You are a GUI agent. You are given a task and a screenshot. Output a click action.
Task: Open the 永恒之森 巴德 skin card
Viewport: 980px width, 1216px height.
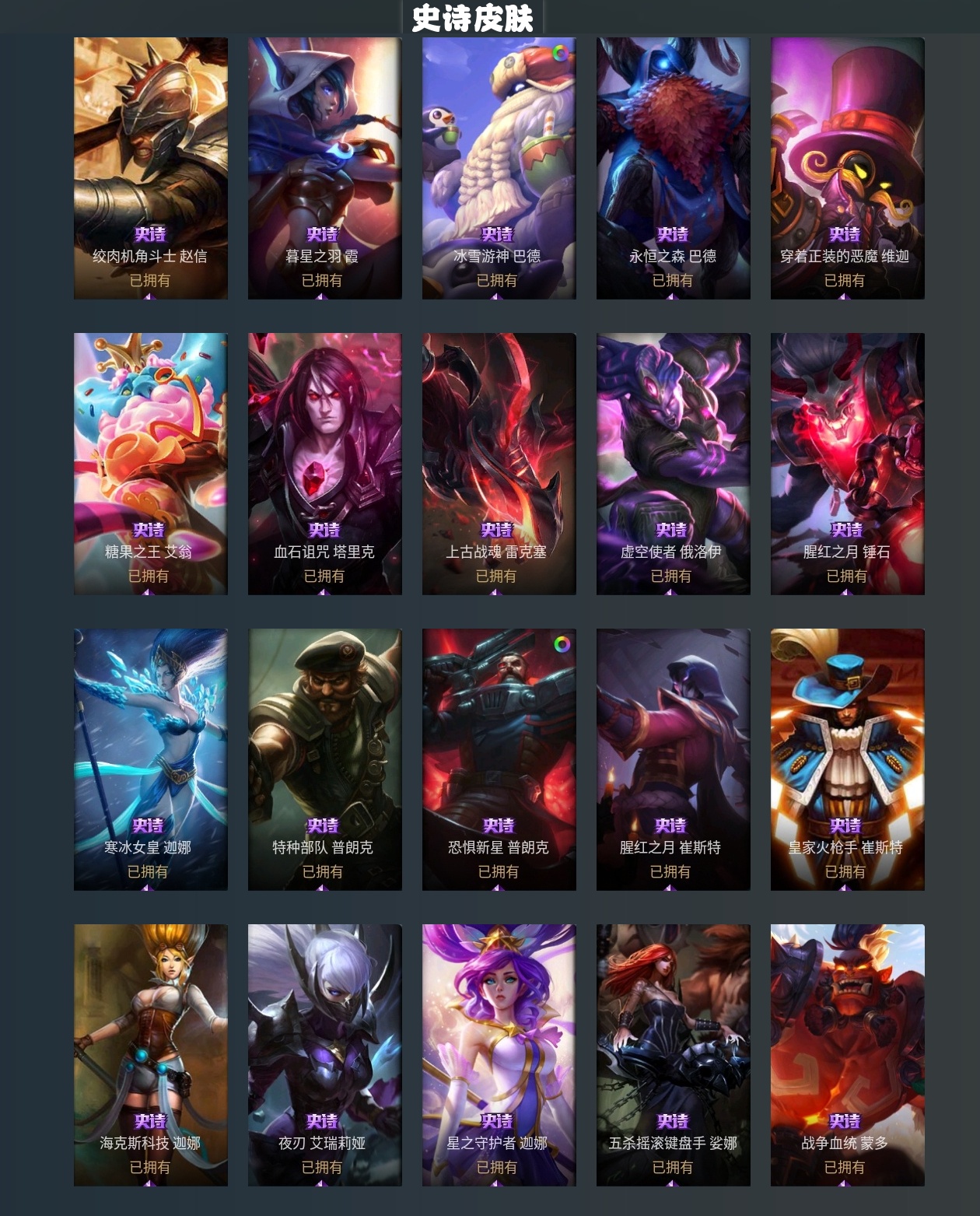674,168
